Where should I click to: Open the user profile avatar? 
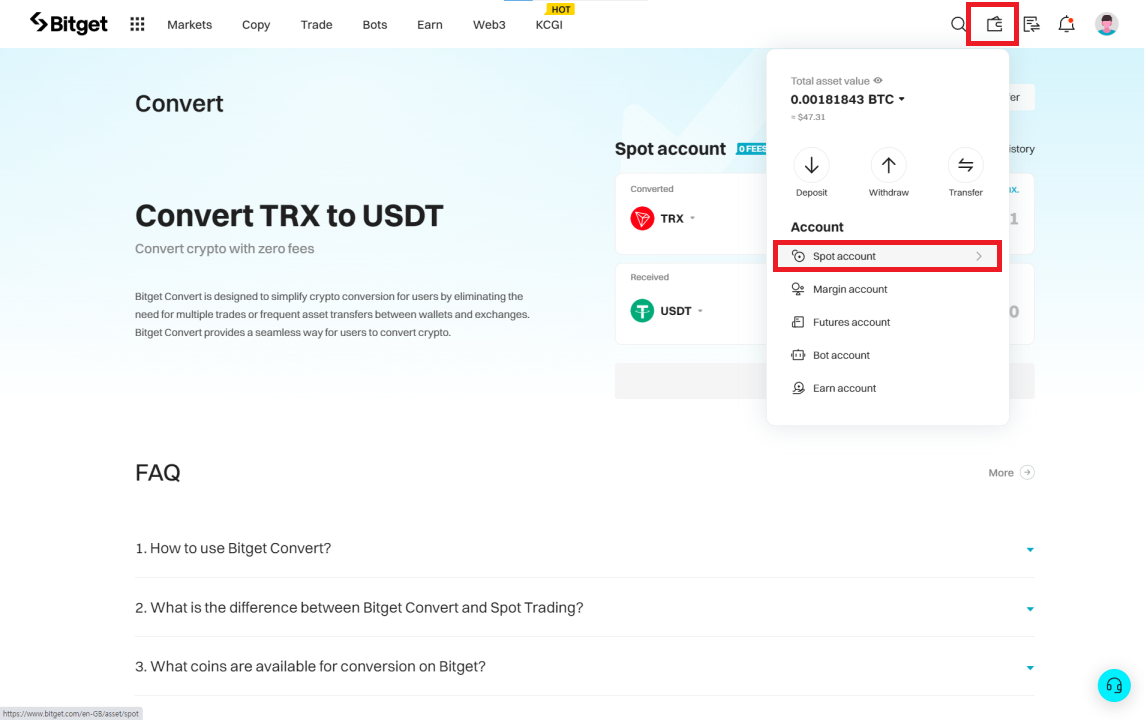pos(1106,24)
